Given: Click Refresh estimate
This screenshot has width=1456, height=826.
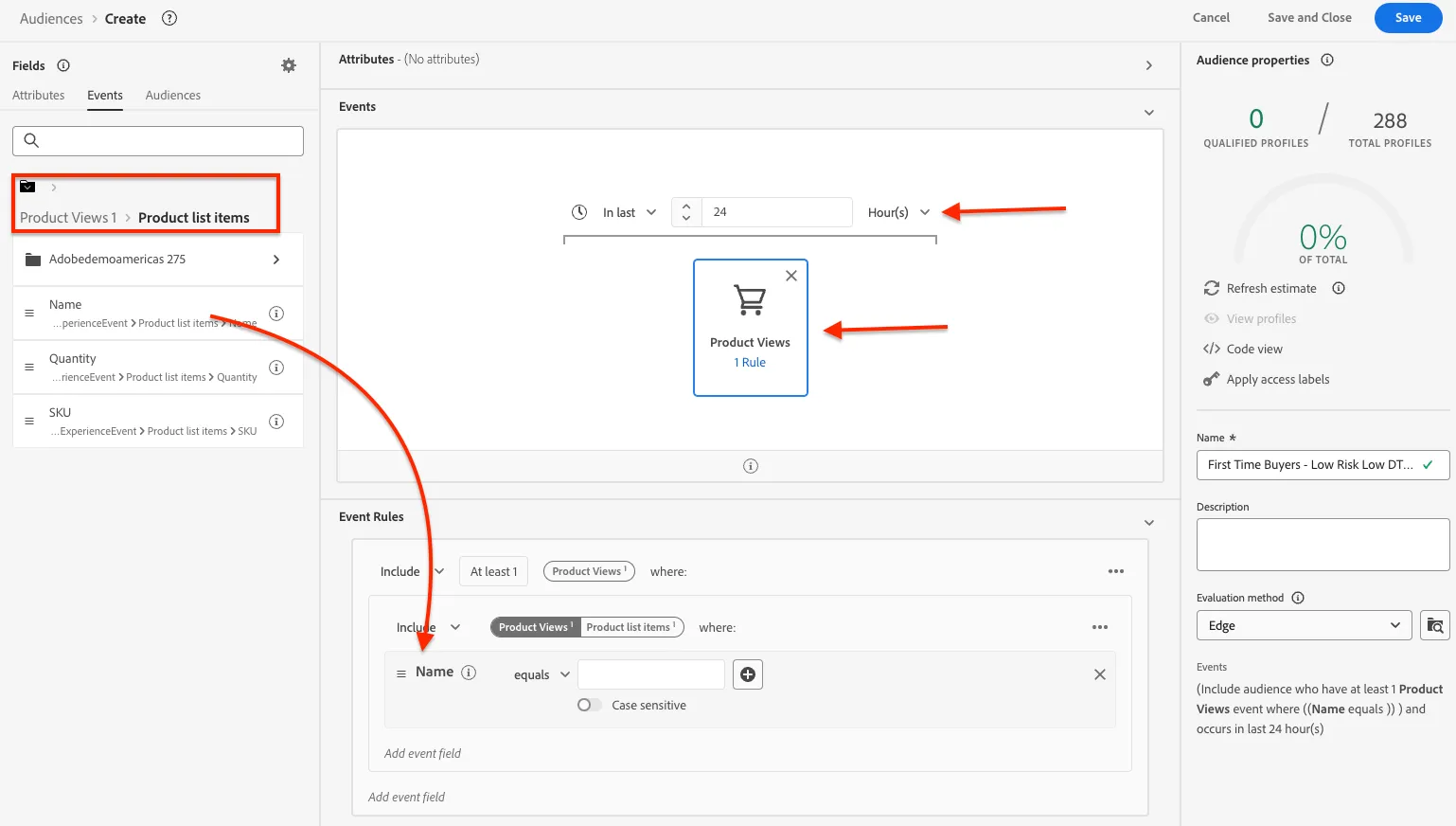Looking at the screenshot, I should tap(1260, 288).
